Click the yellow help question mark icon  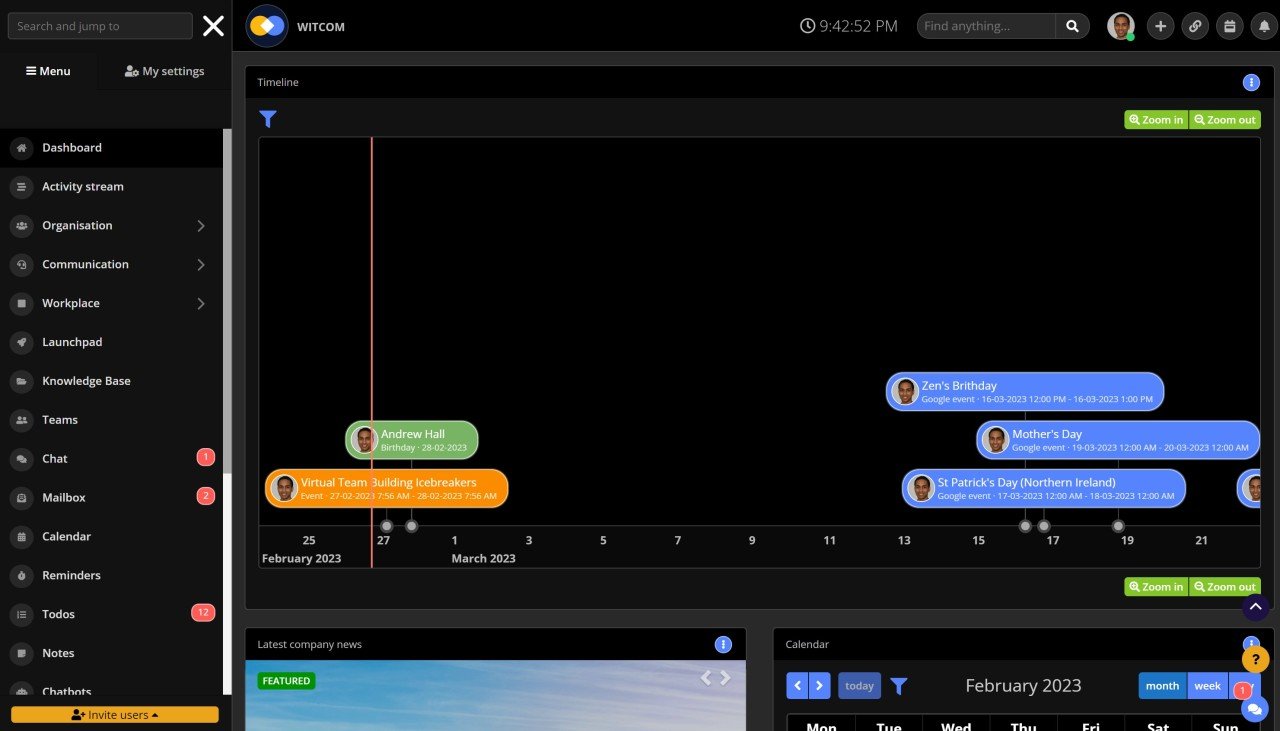click(x=1255, y=659)
